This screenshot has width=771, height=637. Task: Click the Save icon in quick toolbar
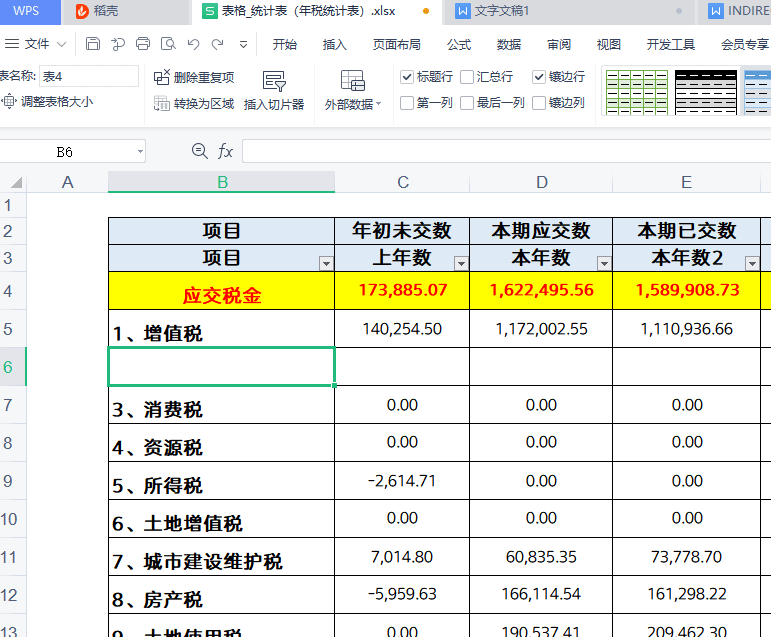[93, 44]
